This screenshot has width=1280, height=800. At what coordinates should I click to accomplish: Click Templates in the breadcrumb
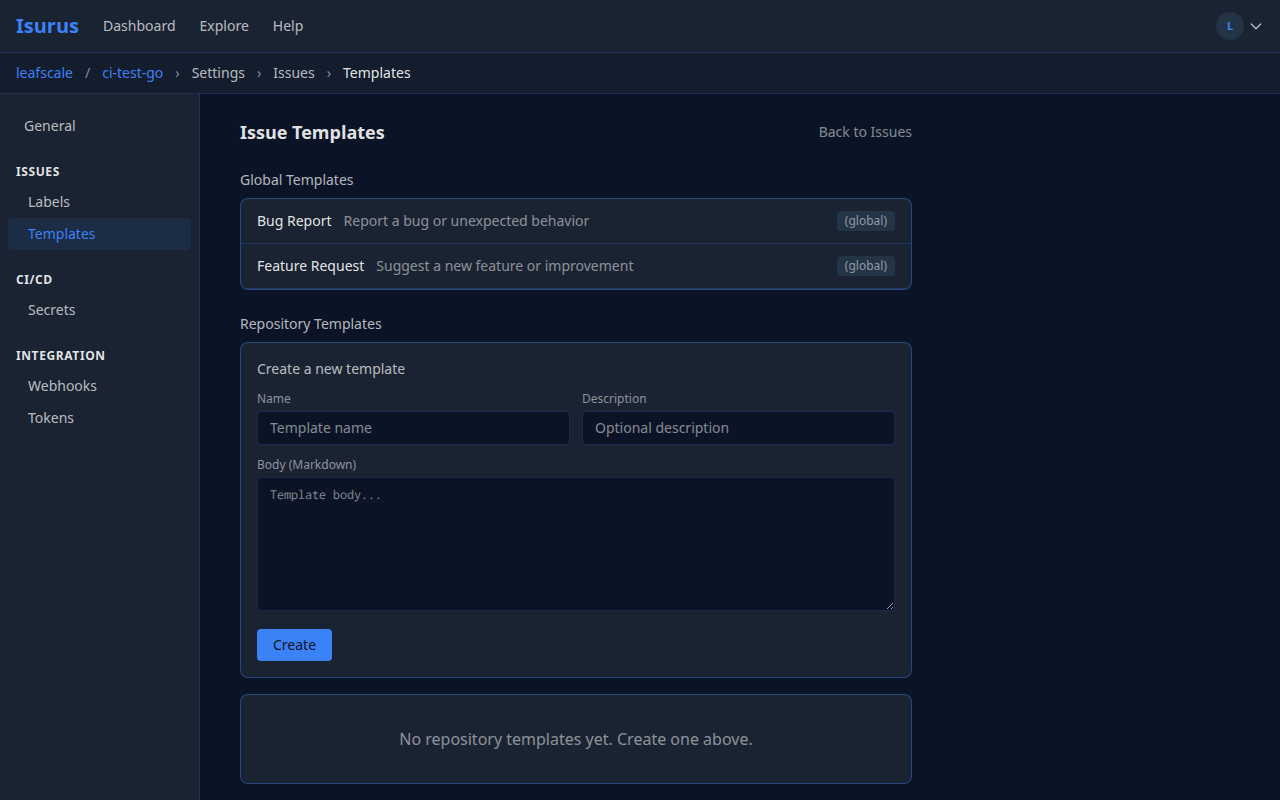(x=377, y=73)
